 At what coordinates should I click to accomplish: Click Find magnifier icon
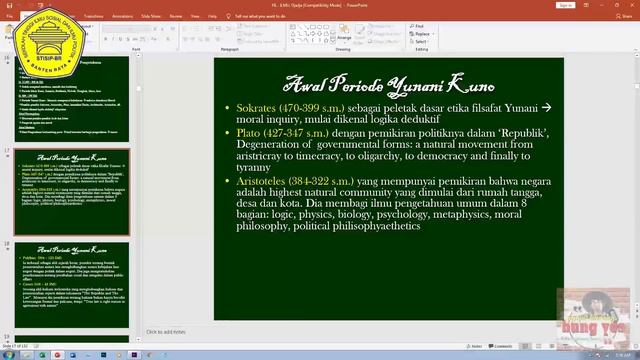point(412,26)
